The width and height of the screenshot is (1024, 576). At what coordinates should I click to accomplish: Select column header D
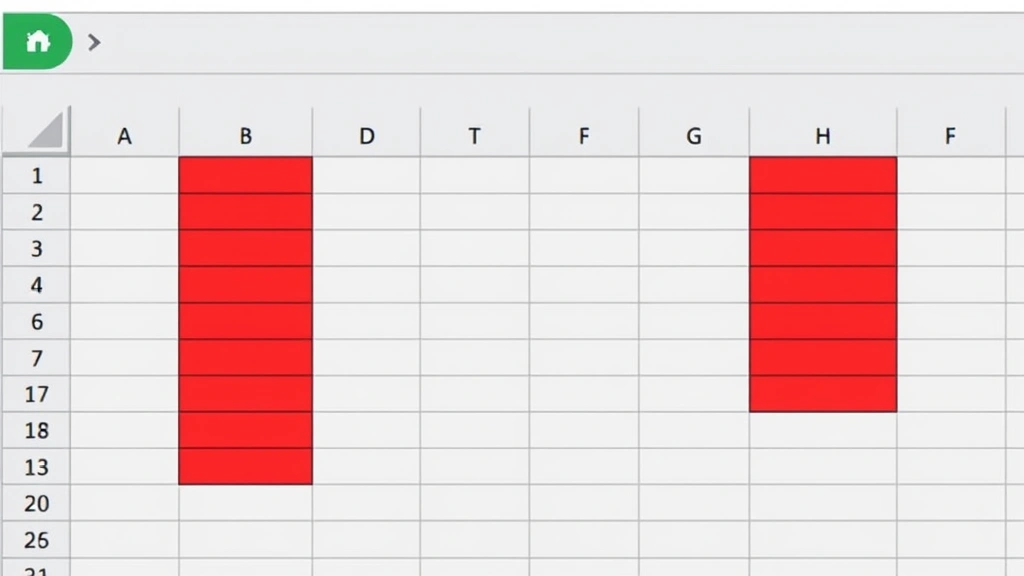pyautogui.click(x=367, y=135)
